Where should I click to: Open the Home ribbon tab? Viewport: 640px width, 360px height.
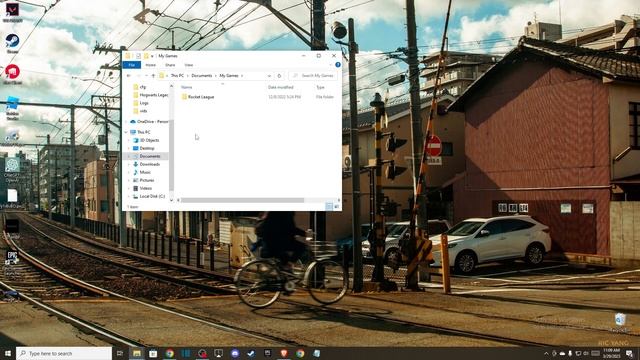[151, 65]
